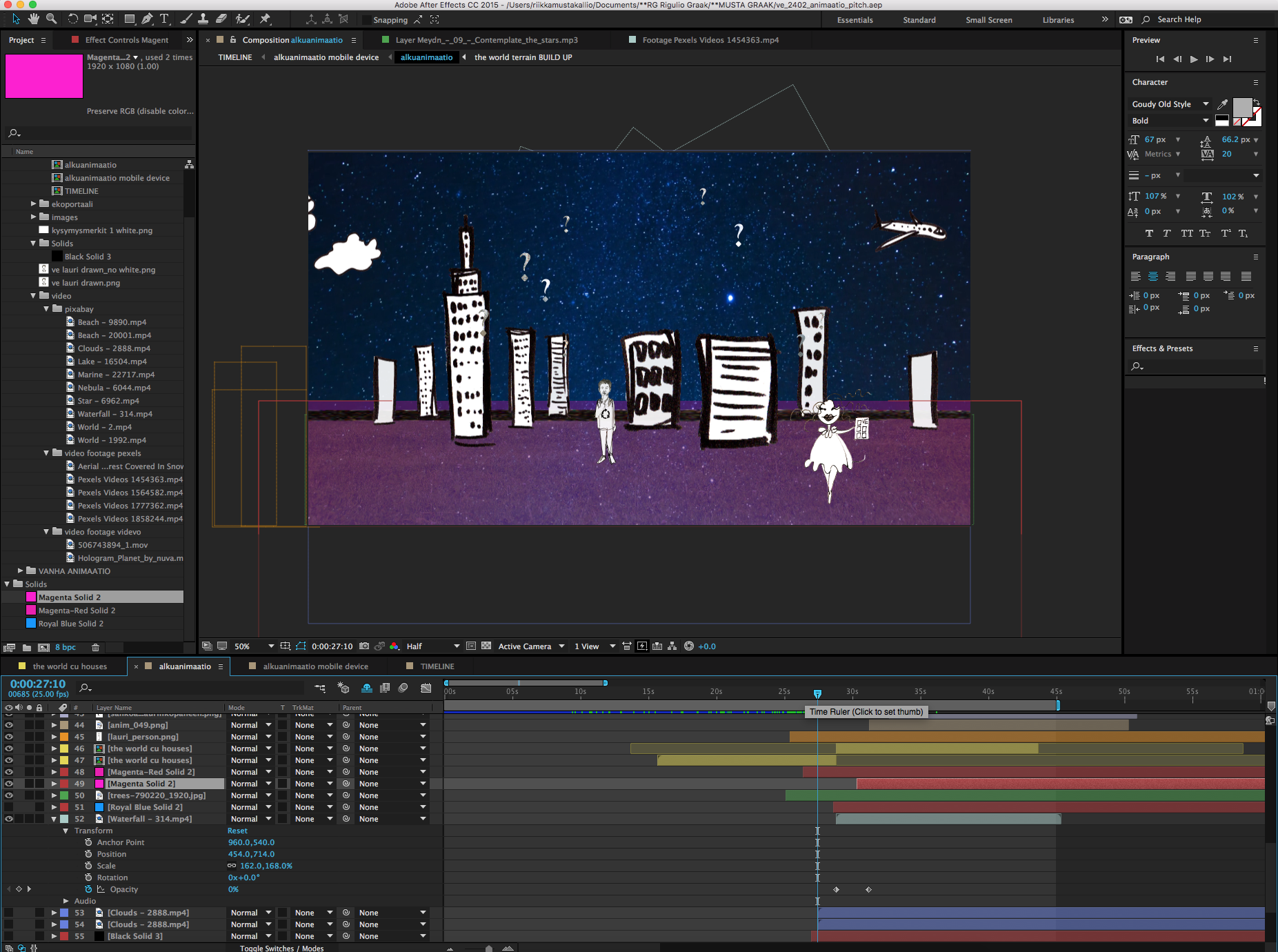
Task: Toggle the Position stopwatch
Action: click(x=88, y=854)
